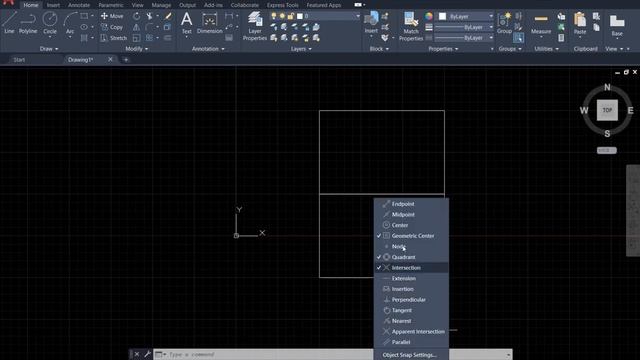
Task: Switch to the Start tab
Action: pos(19,60)
